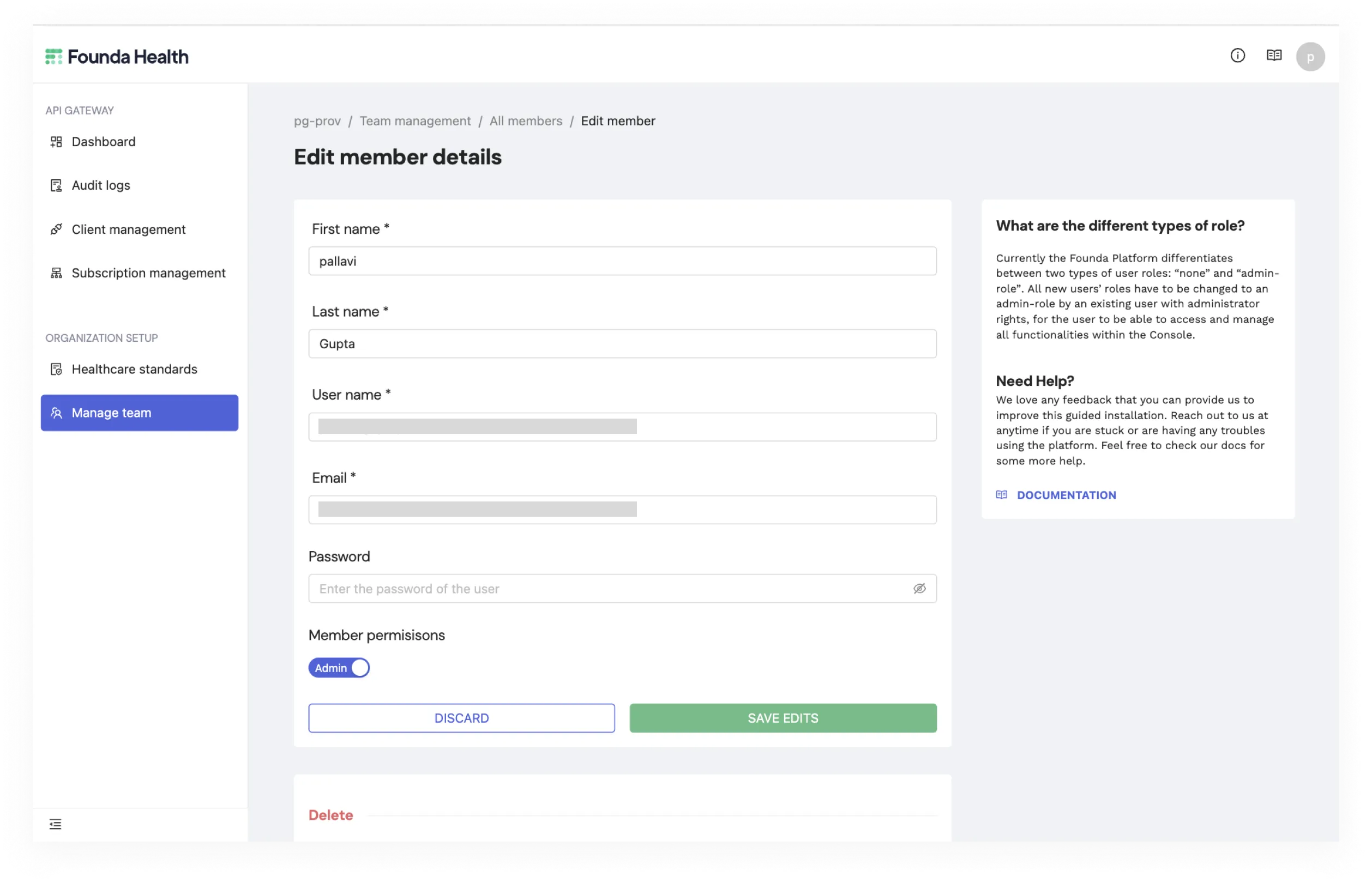Screen dimensions: 1372x883
Task: Click the Audit logs icon in sidebar
Action: [56, 185]
